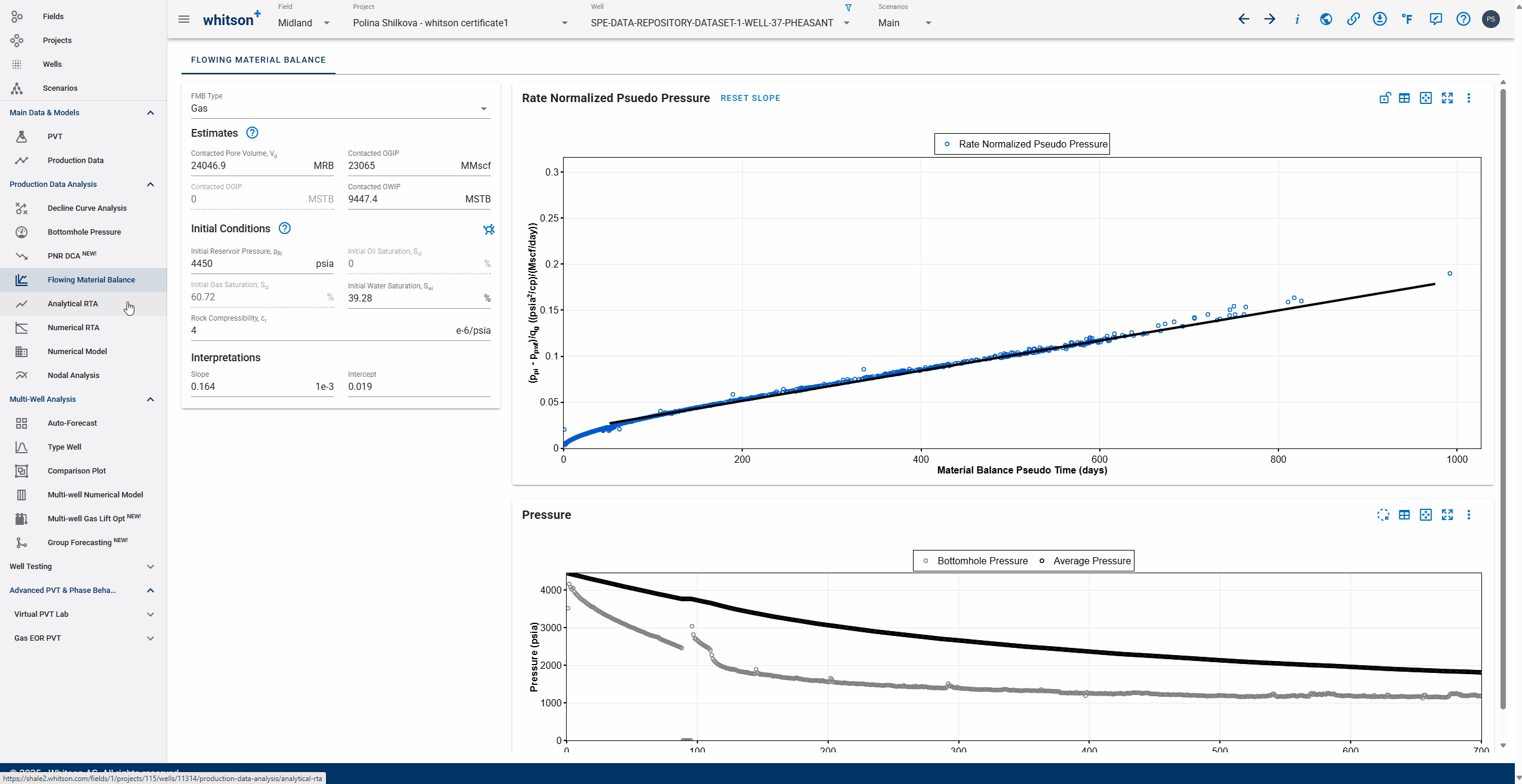The image size is (1522, 784).
Task: Toggle the unlock padlock on Rate Normalized plot
Action: 1385,98
